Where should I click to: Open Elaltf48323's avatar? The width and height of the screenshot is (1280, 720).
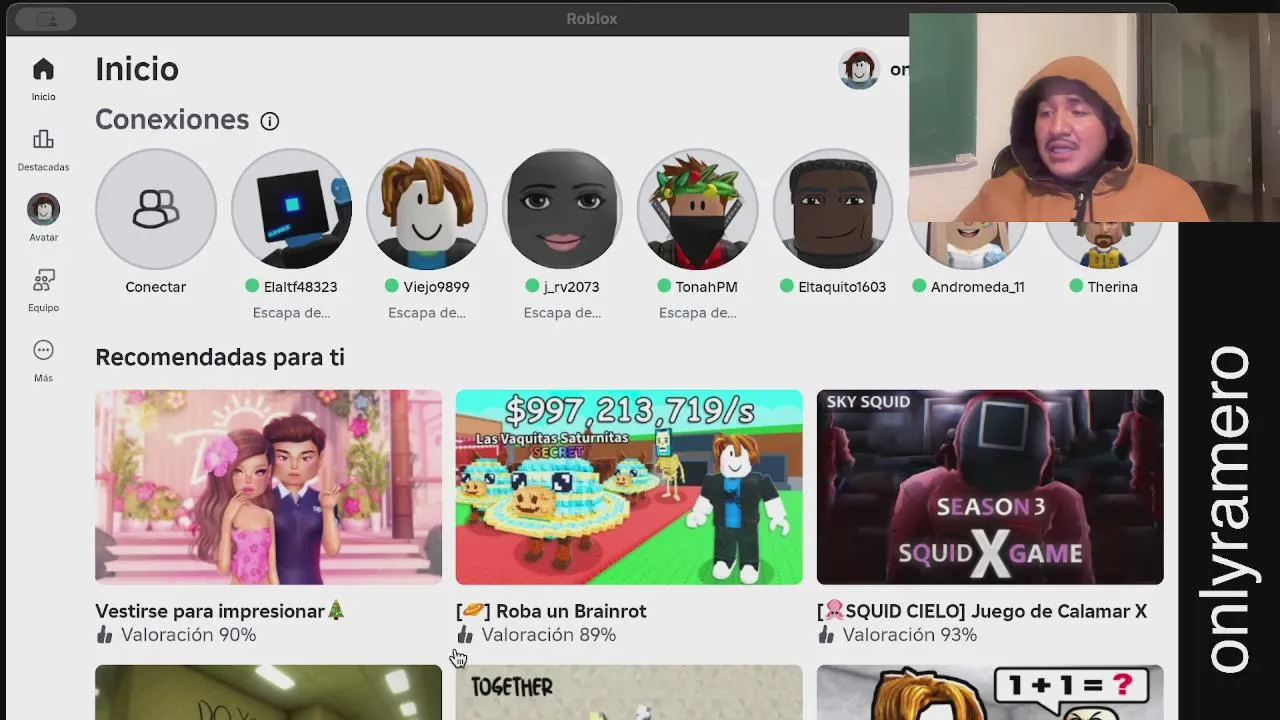292,209
